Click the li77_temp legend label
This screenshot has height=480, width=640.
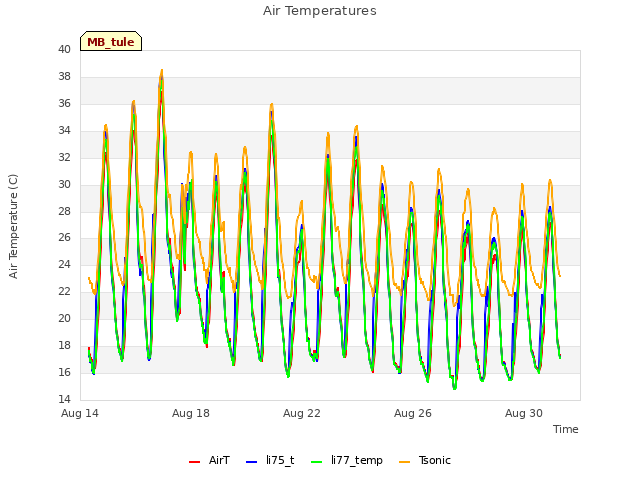coord(357,461)
